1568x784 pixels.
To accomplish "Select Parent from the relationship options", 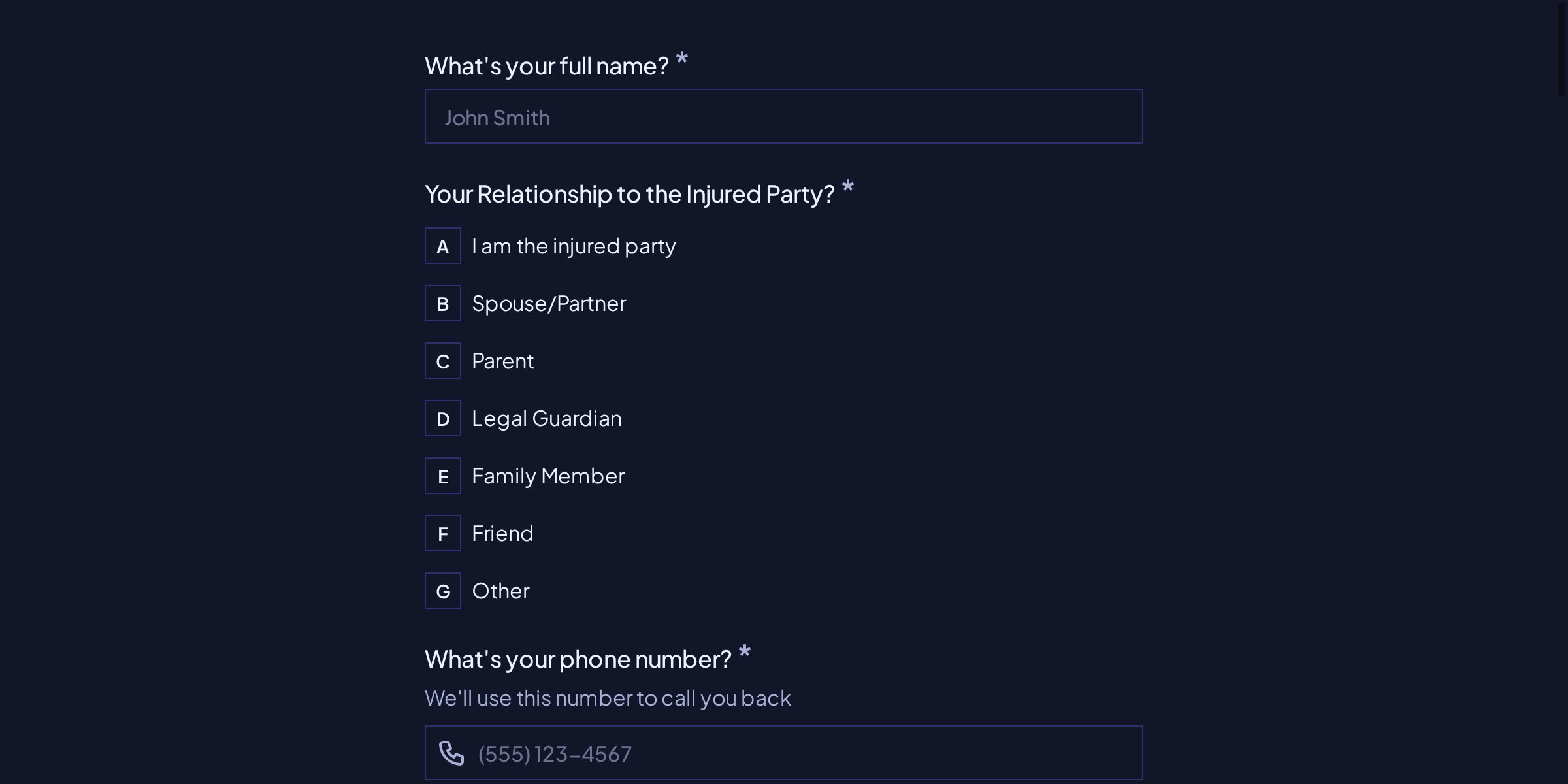I will click(502, 361).
